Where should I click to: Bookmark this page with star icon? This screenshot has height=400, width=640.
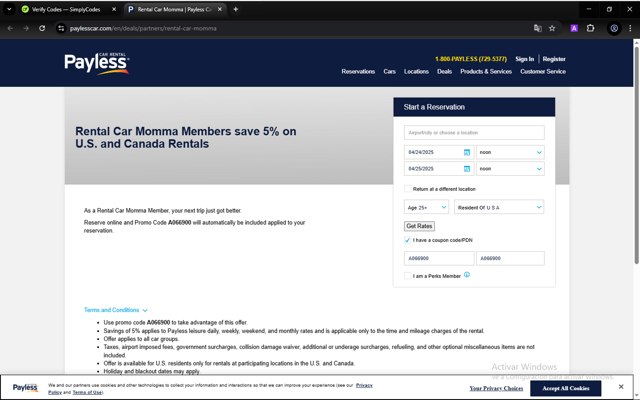tap(552, 28)
